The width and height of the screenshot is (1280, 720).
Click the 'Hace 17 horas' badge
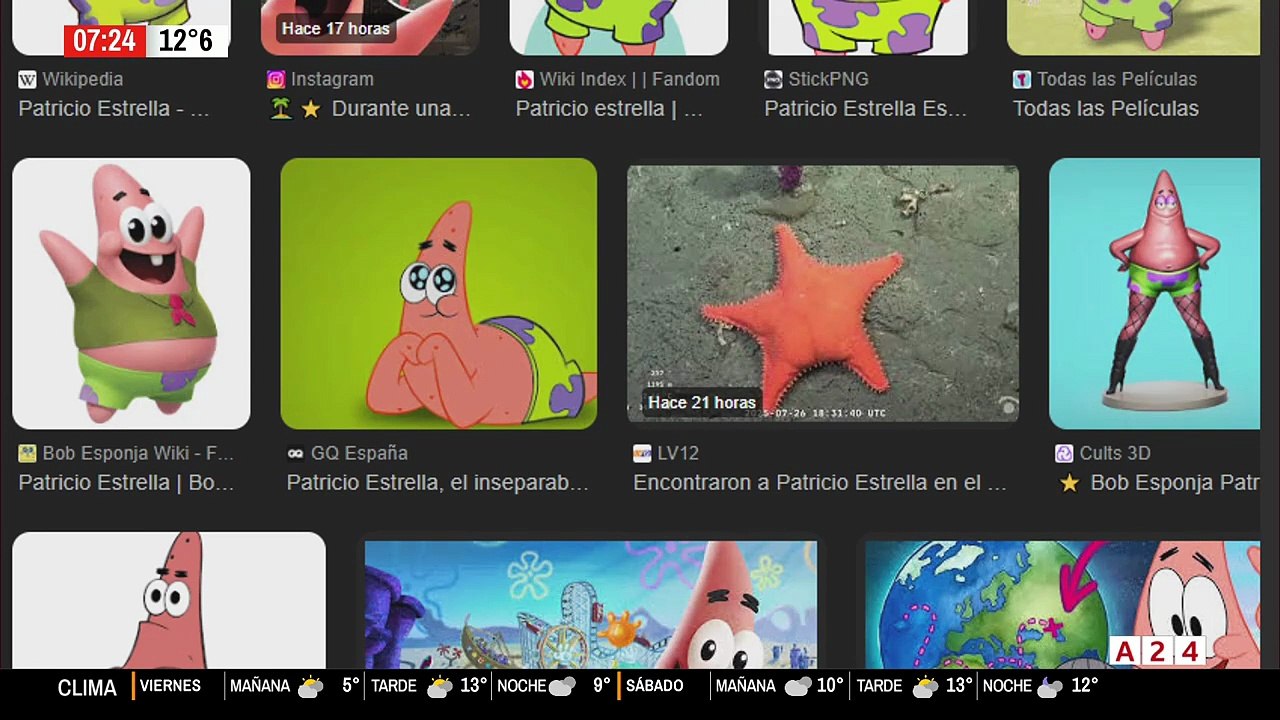coord(335,28)
